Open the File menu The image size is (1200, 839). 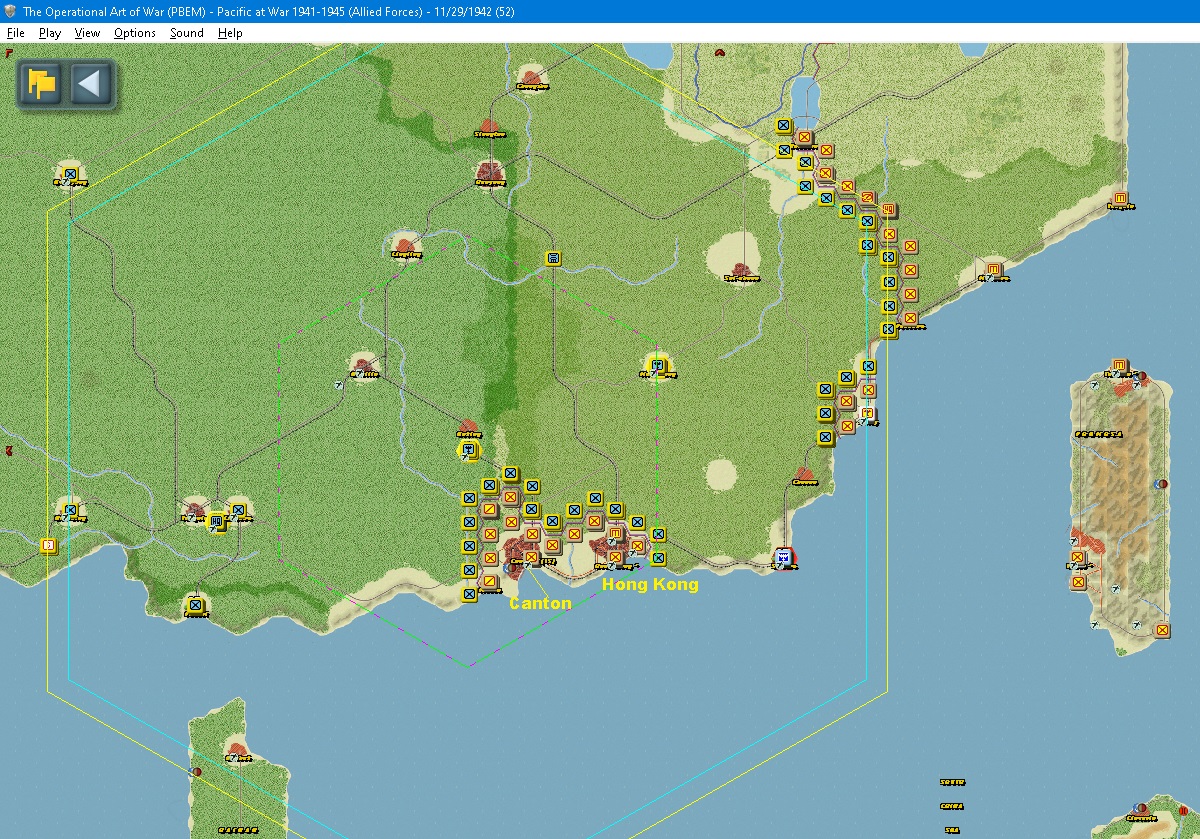pyautogui.click(x=15, y=33)
